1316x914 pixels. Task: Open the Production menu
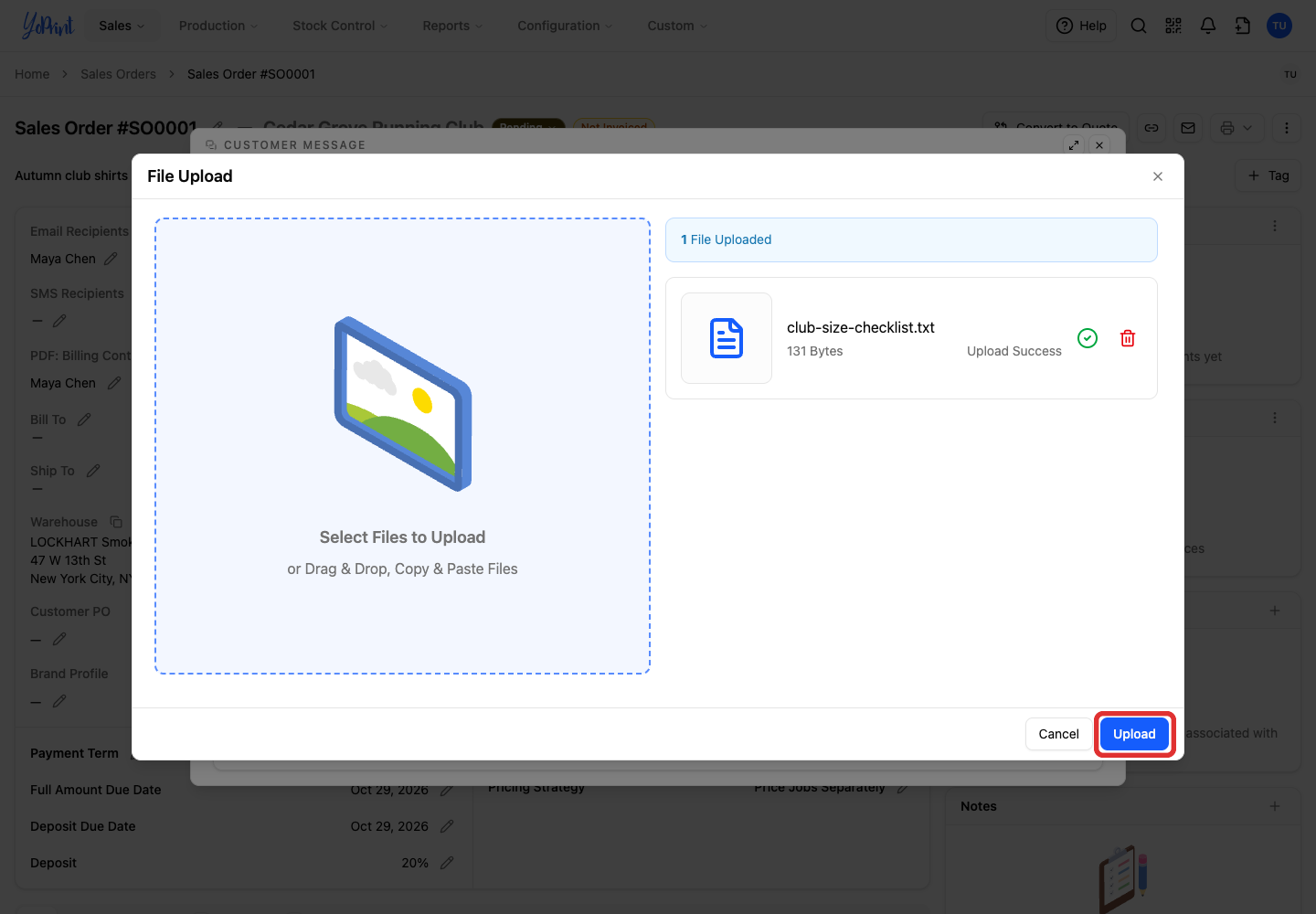pos(218,26)
